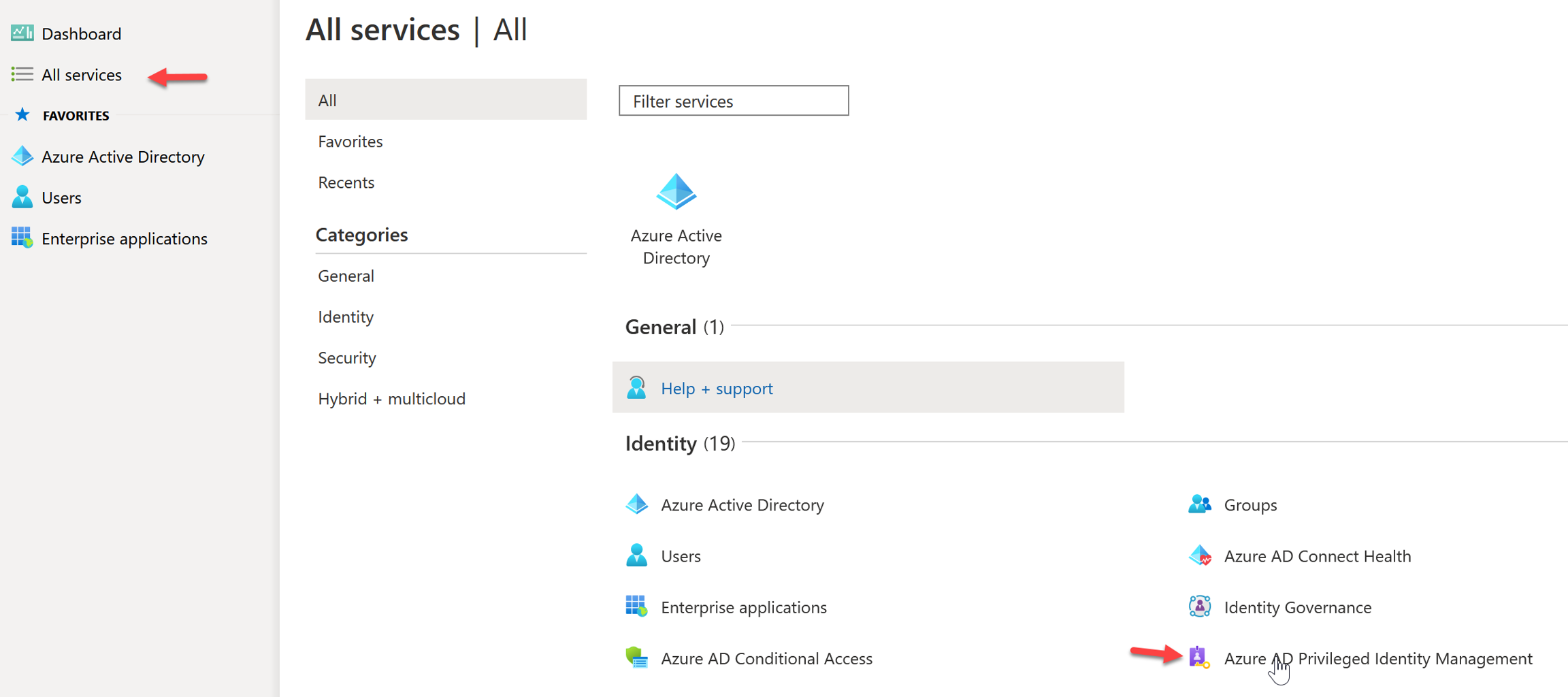Show the Recents services list
This screenshot has height=697, width=1568.
pyautogui.click(x=346, y=182)
